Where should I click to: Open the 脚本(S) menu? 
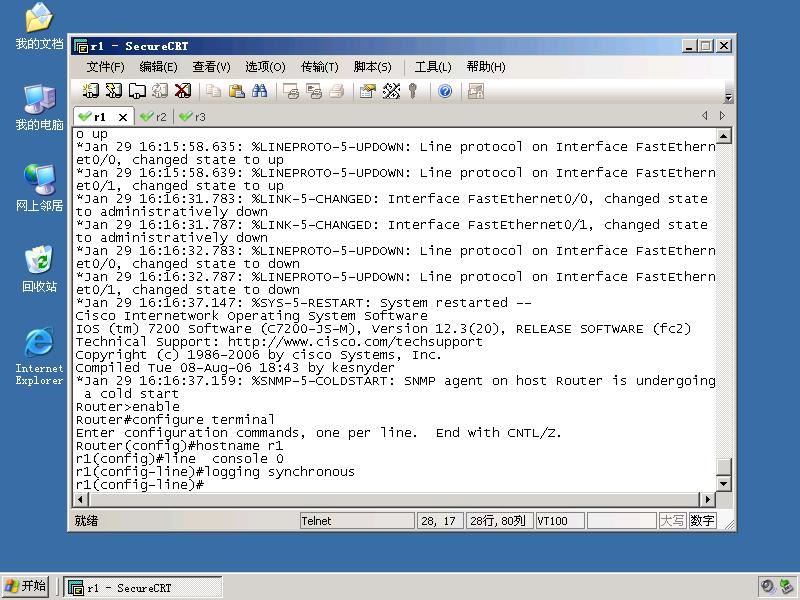[372, 67]
